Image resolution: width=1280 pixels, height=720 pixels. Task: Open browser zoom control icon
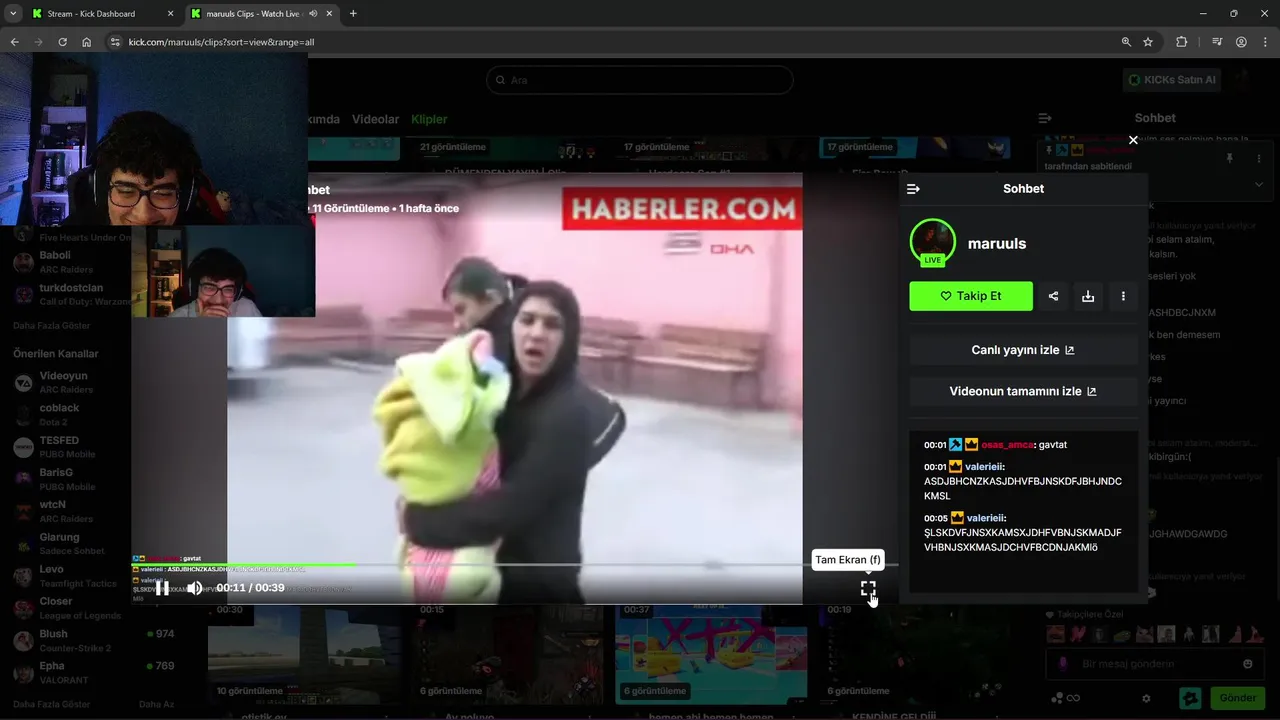1126,42
